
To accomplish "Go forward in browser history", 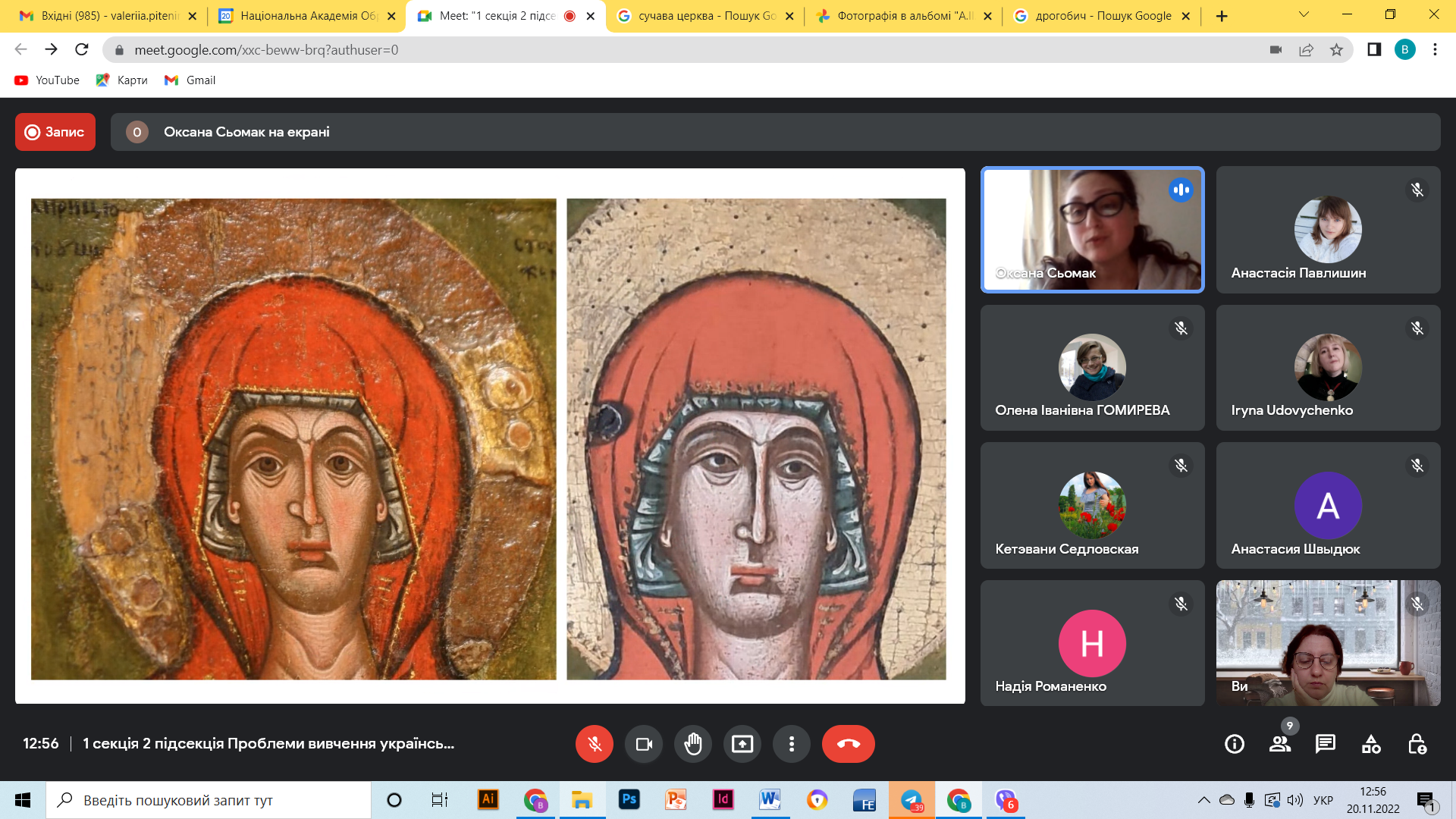I will click(51, 49).
